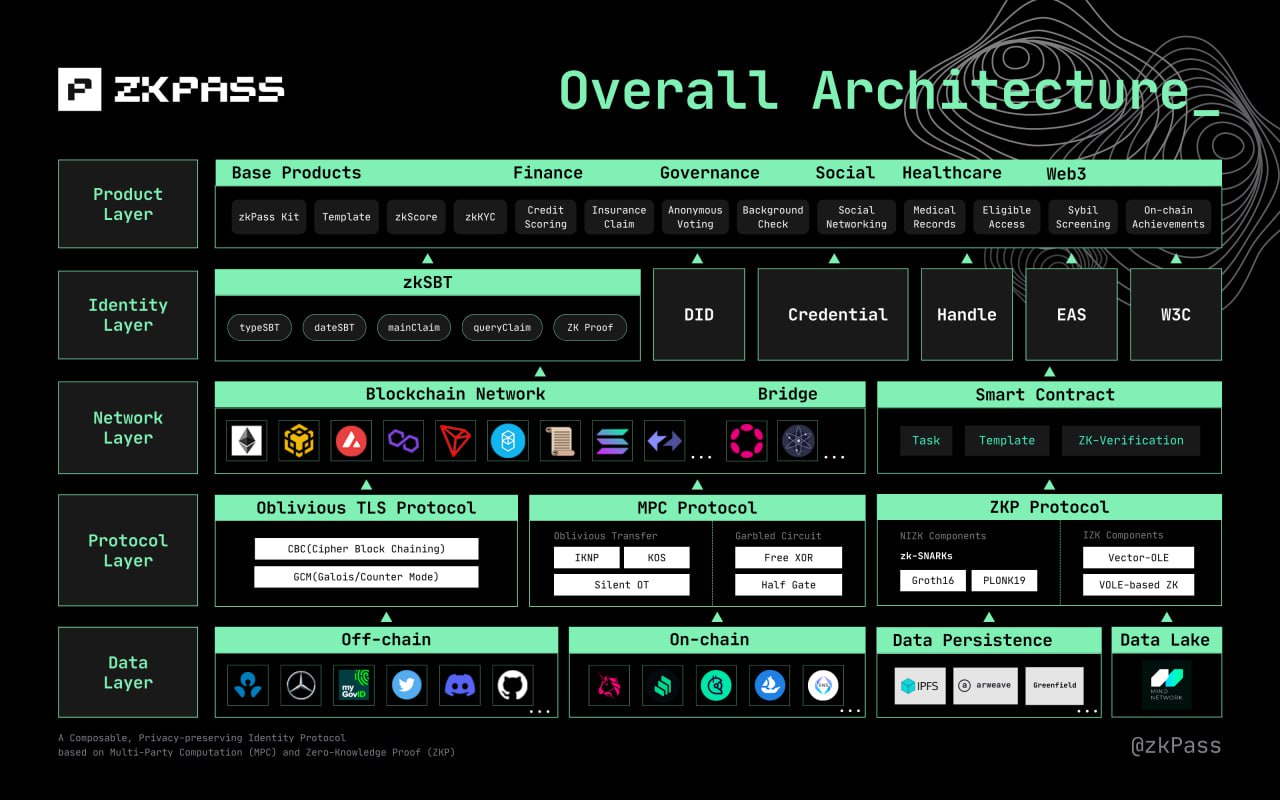Expand ellipsis in Data Persistence section

1089,711
